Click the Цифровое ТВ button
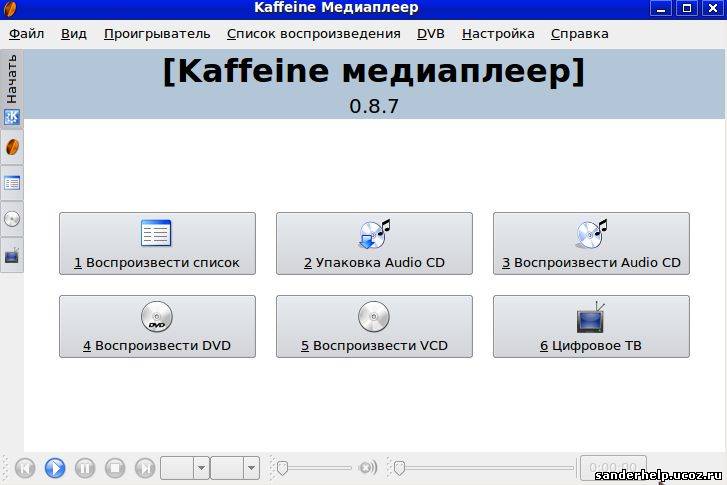727x485 pixels. coord(591,327)
